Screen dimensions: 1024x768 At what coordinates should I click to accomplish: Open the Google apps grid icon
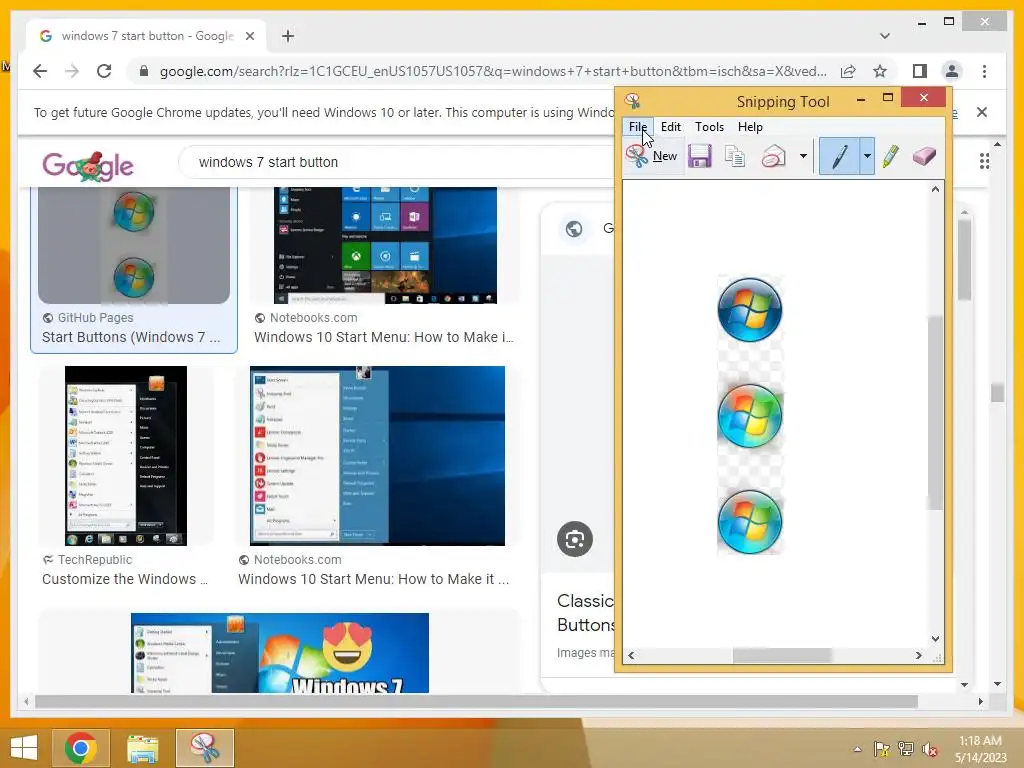[984, 161]
